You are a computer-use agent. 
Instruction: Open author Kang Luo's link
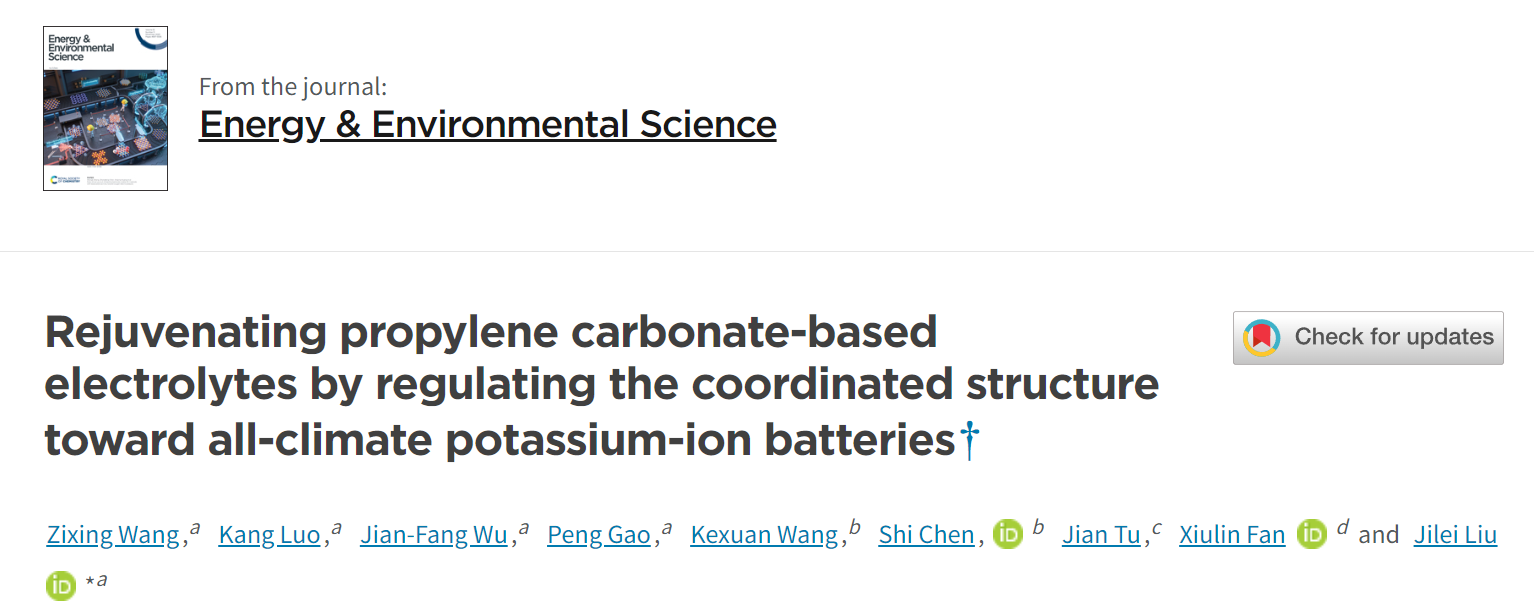(269, 535)
